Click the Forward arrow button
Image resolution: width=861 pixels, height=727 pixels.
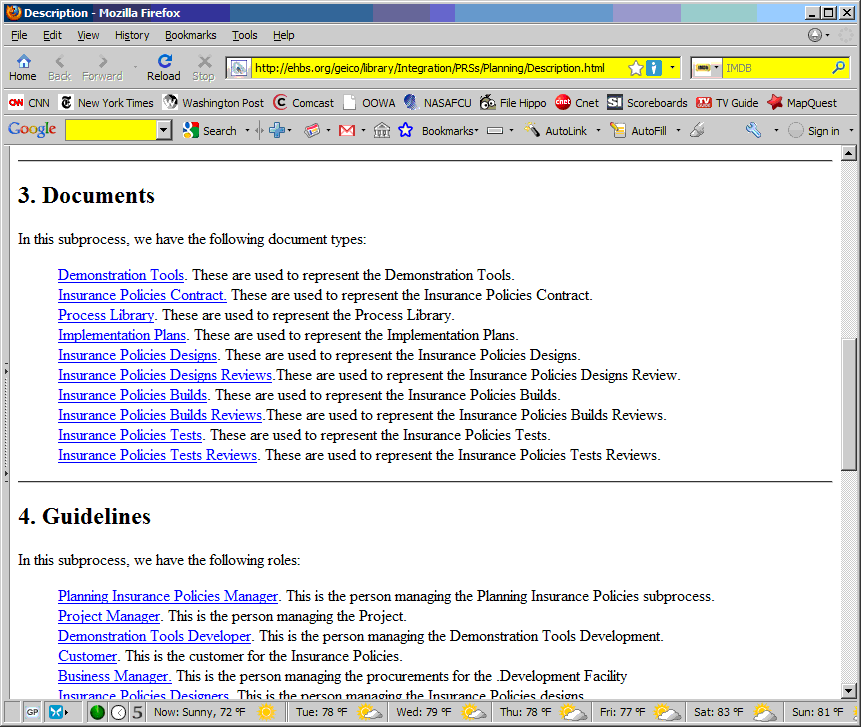(103, 68)
